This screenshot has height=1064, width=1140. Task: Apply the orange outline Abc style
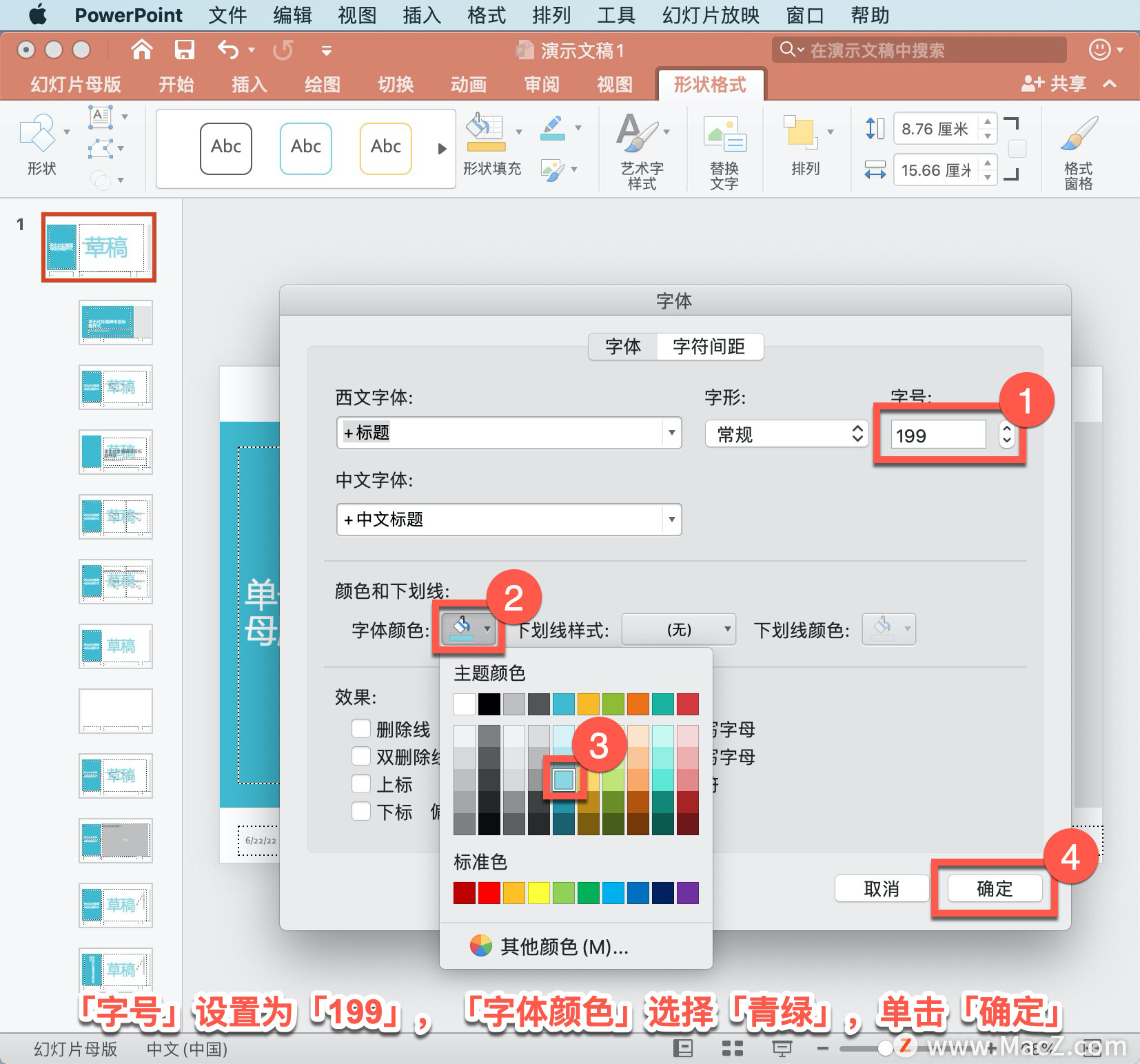[x=386, y=148]
